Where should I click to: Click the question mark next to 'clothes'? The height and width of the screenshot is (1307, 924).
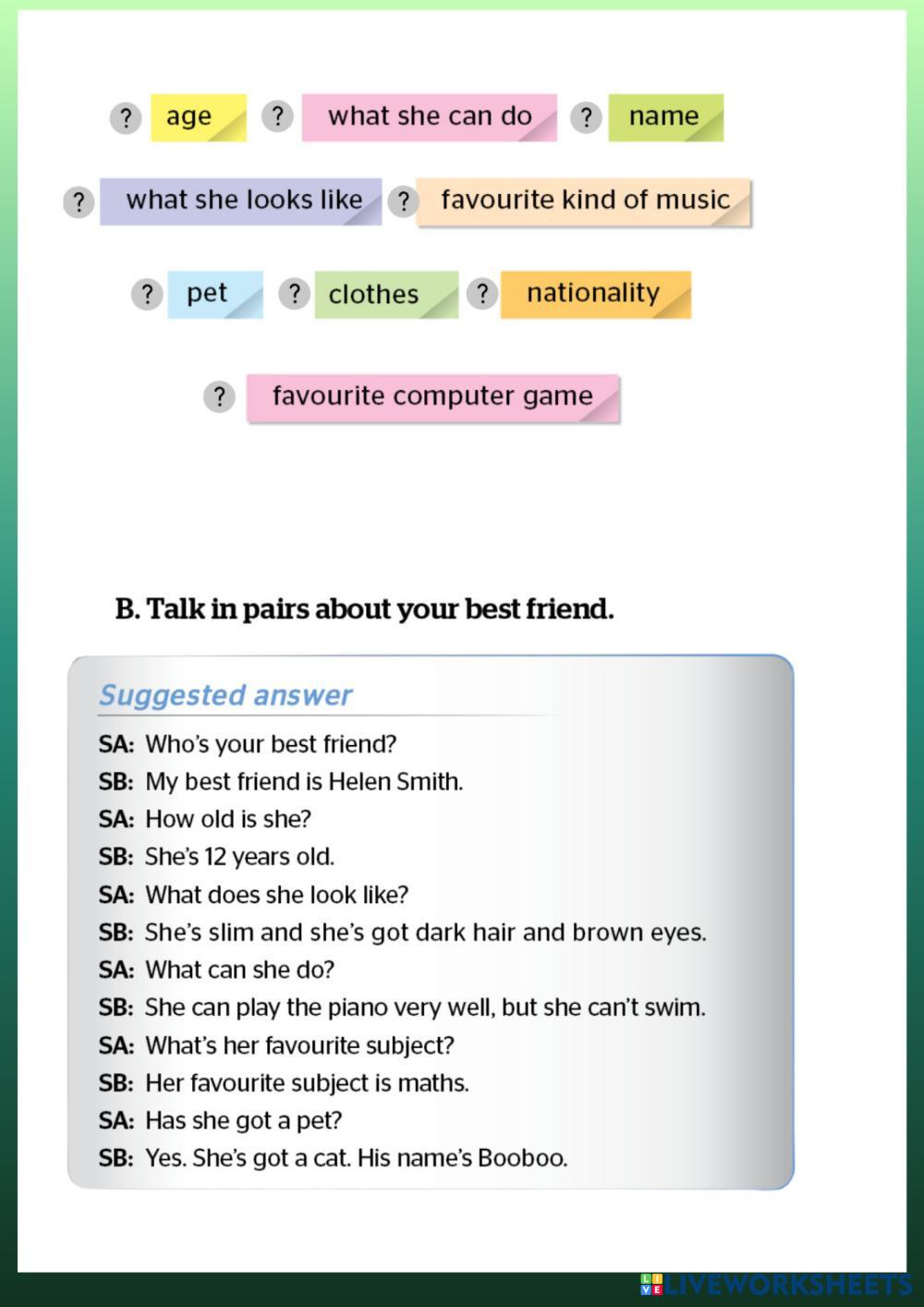(294, 294)
